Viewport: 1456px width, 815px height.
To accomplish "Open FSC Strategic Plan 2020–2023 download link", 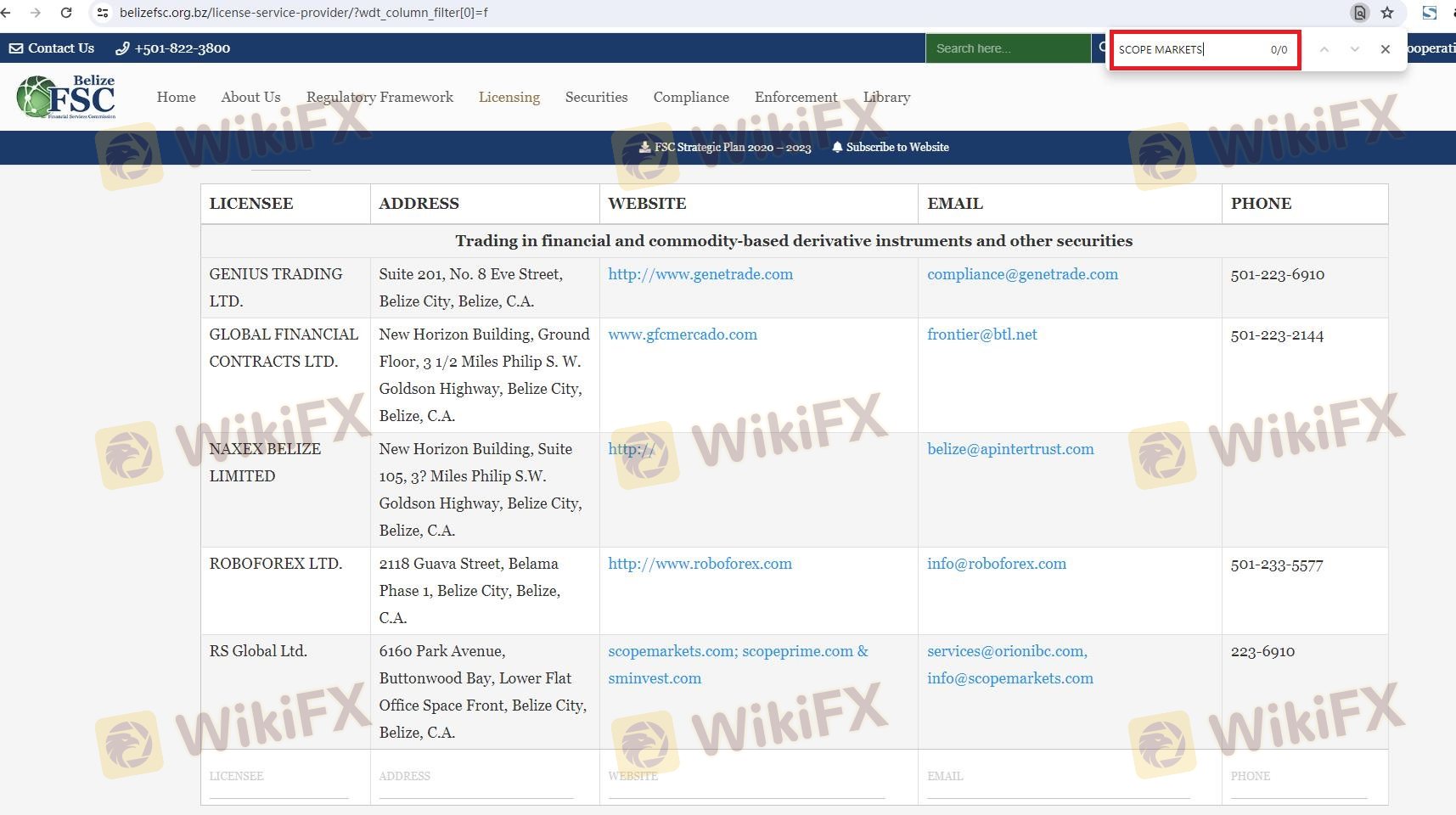I will (725, 147).
